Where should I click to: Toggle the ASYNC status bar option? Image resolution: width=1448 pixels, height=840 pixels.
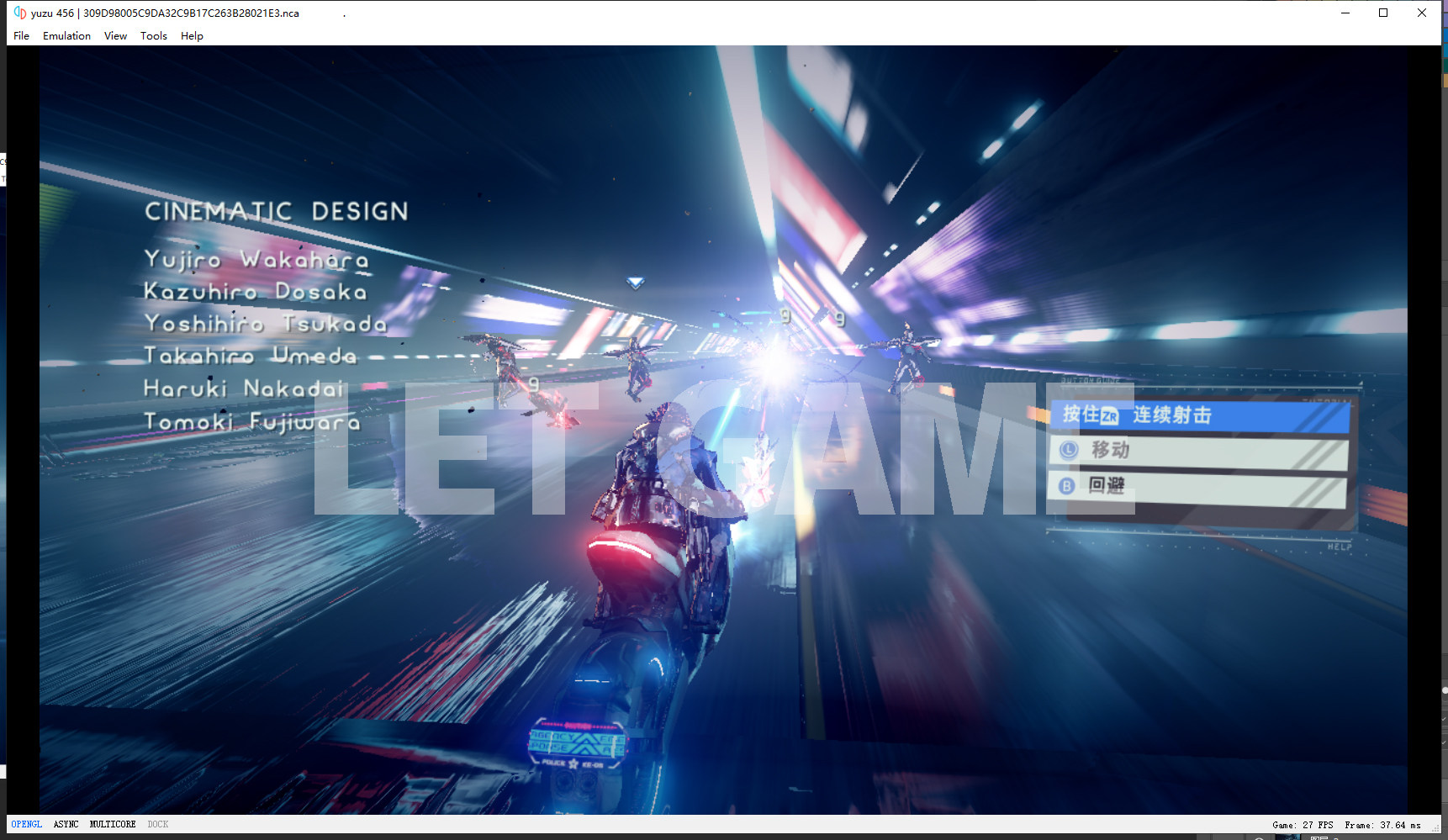(x=66, y=825)
